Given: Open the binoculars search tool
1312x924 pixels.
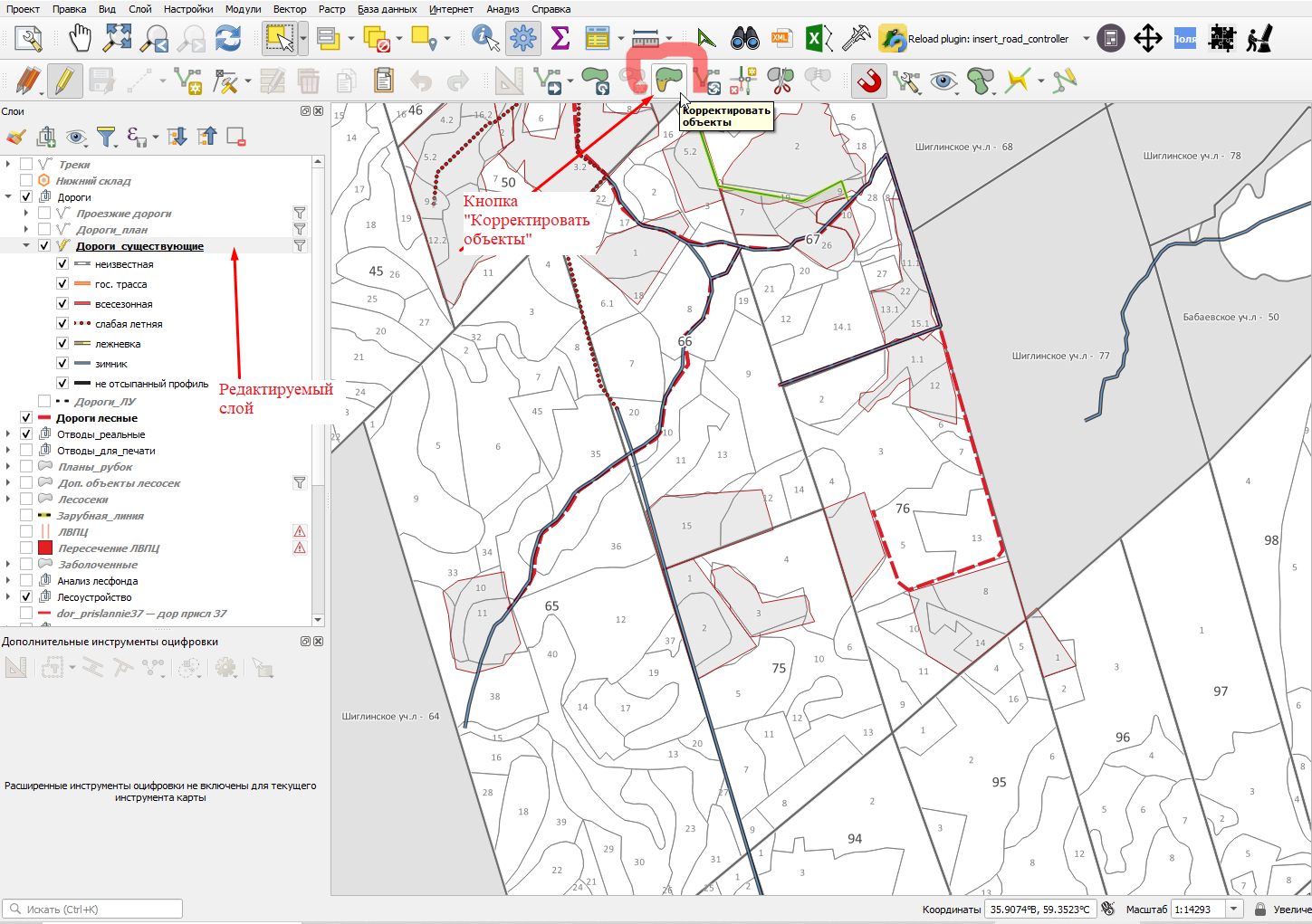Looking at the screenshot, I should pos(744,38).
